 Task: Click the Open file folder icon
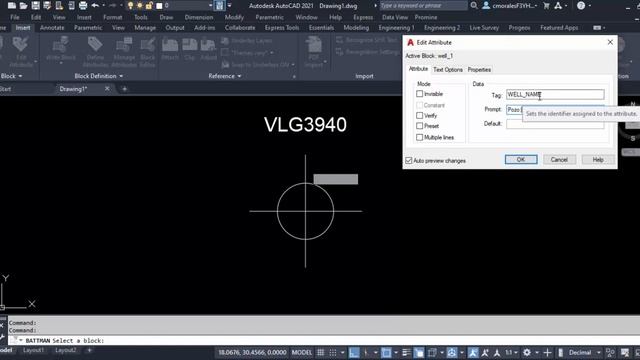(24, 6)
